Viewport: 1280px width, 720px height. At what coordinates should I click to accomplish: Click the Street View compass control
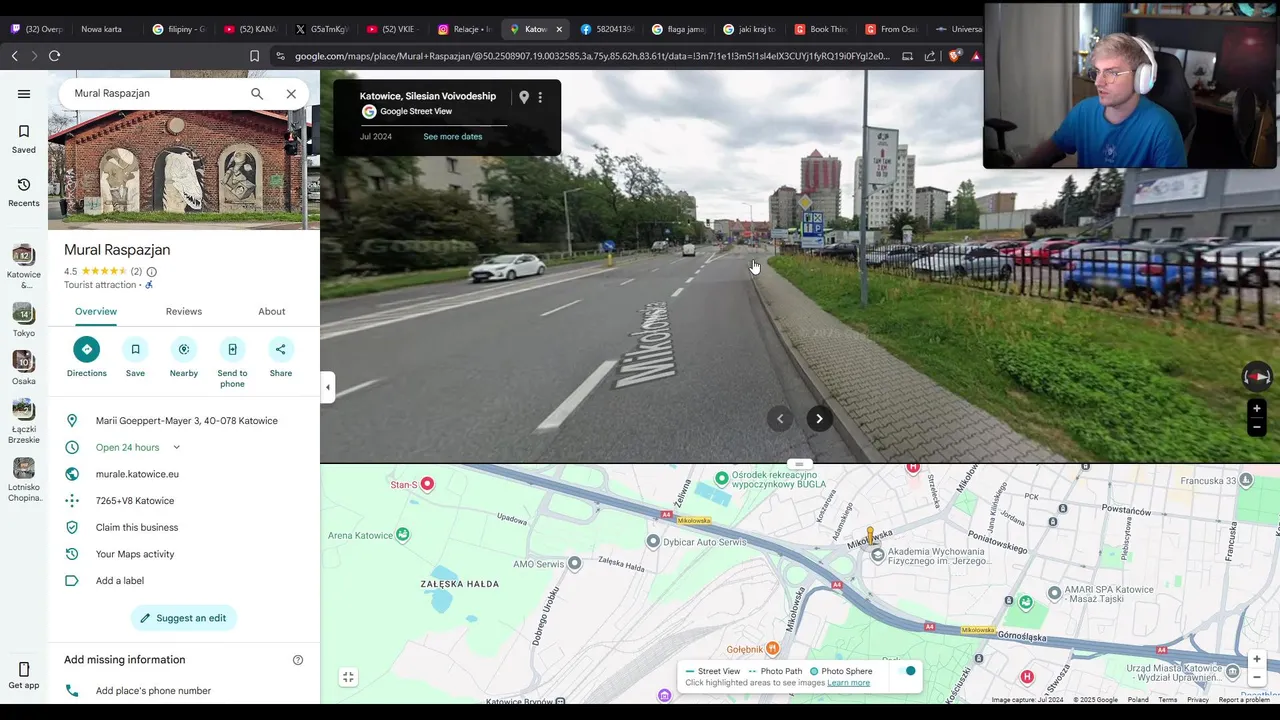point(1257,376)
